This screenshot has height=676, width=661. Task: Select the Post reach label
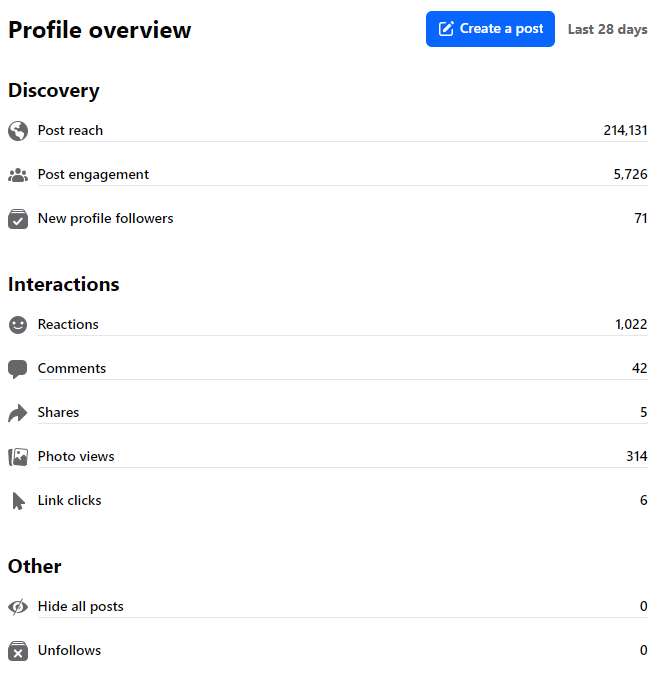point(70,131)
